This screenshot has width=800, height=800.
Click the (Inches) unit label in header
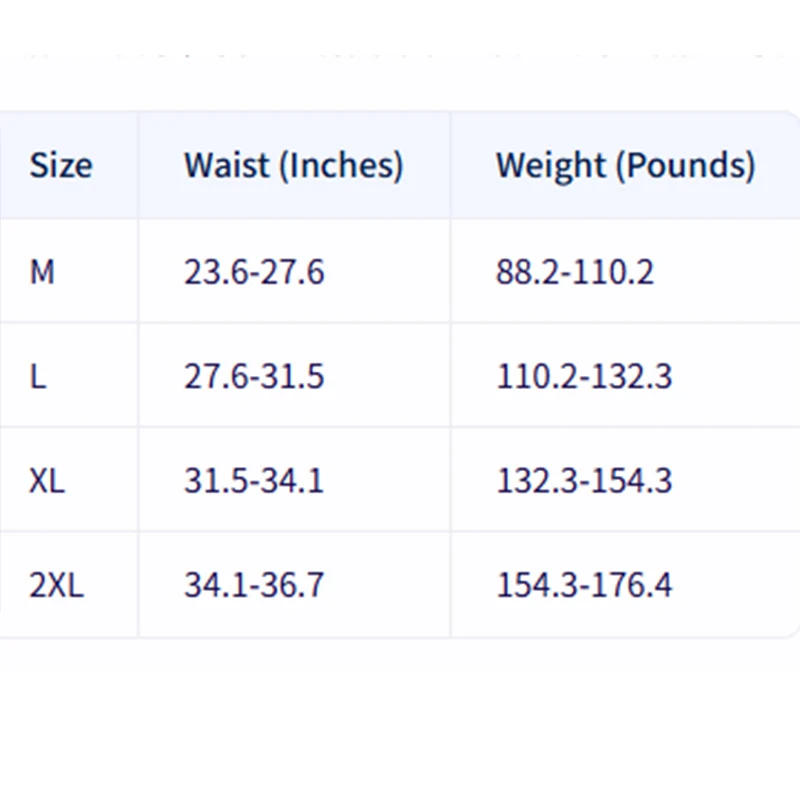pyautogui.click(x=340, y=165)
